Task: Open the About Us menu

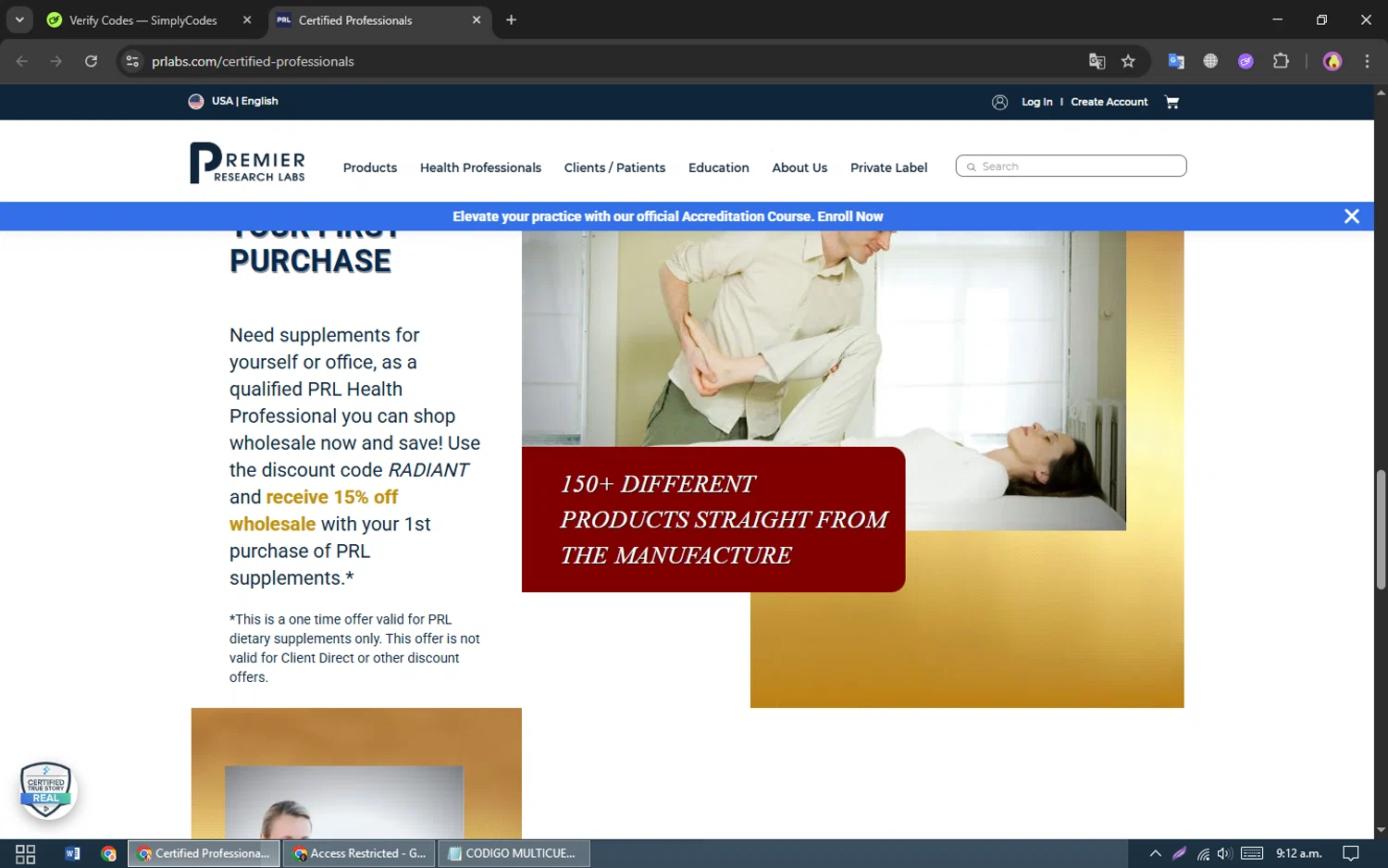Action: pyautogui.click(x=799, y=167)
